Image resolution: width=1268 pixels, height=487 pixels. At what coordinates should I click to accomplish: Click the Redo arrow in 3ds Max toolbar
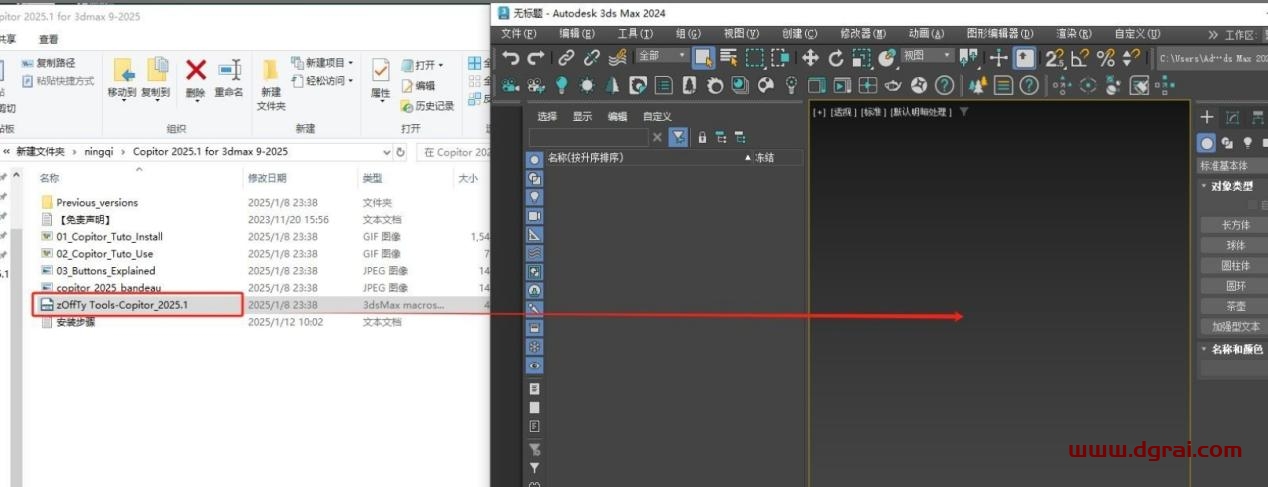536,57
